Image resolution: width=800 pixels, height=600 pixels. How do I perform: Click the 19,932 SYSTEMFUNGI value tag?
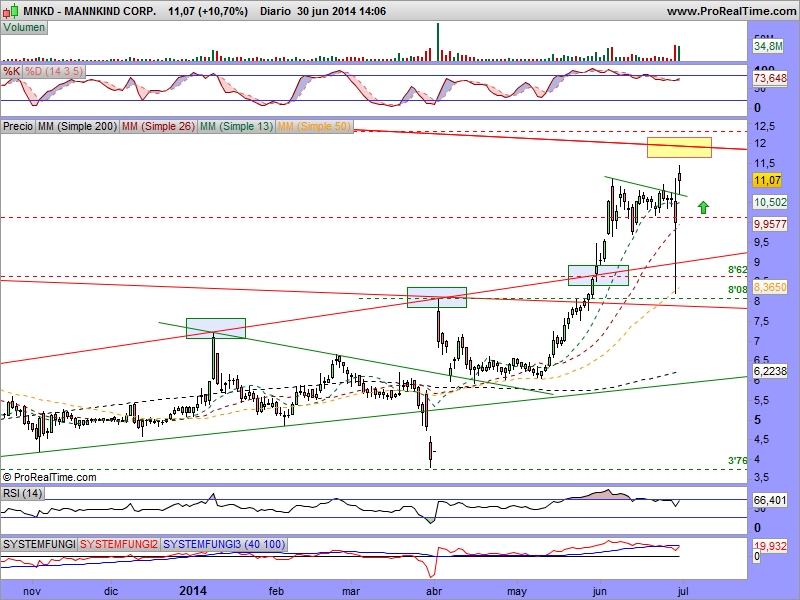770,546
